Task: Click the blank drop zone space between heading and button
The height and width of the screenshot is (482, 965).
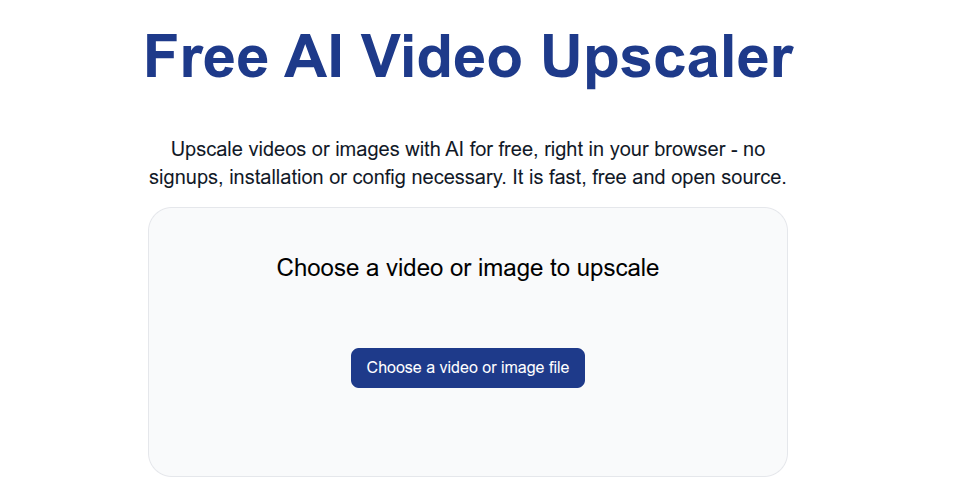Action: 468,315
